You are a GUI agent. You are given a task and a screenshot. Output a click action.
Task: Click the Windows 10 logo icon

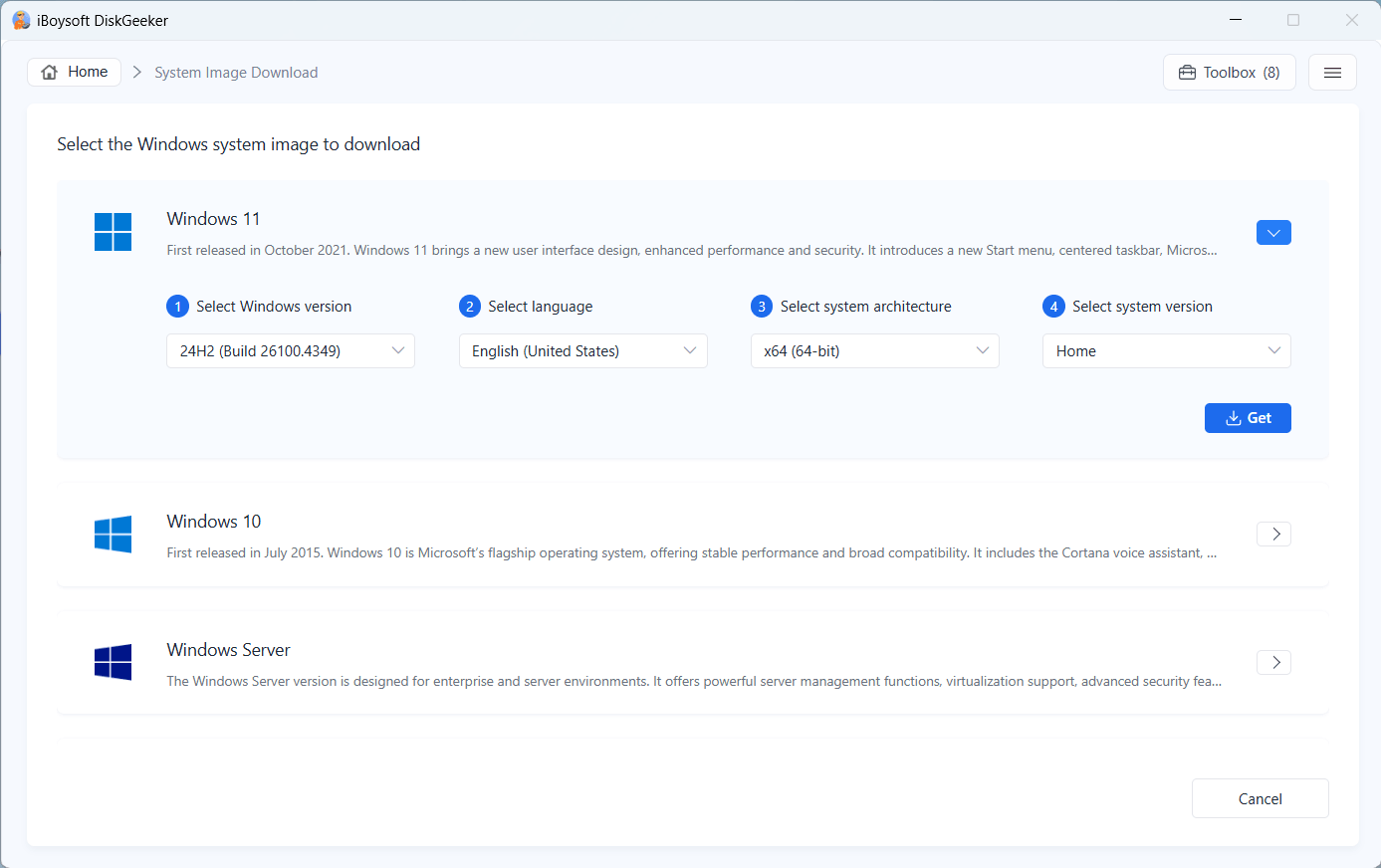[113, 535]
